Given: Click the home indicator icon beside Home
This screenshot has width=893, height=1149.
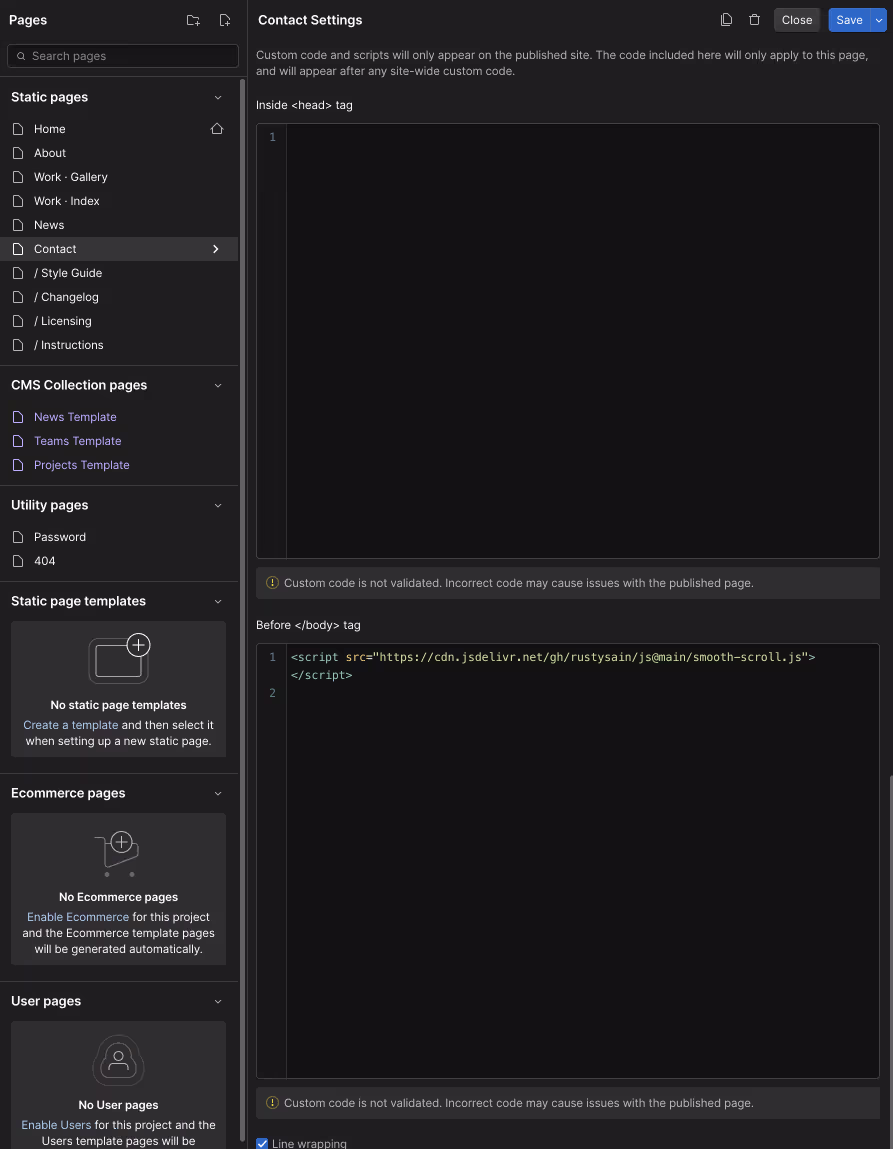Looking at the screenshot, I should pos(217,129).
